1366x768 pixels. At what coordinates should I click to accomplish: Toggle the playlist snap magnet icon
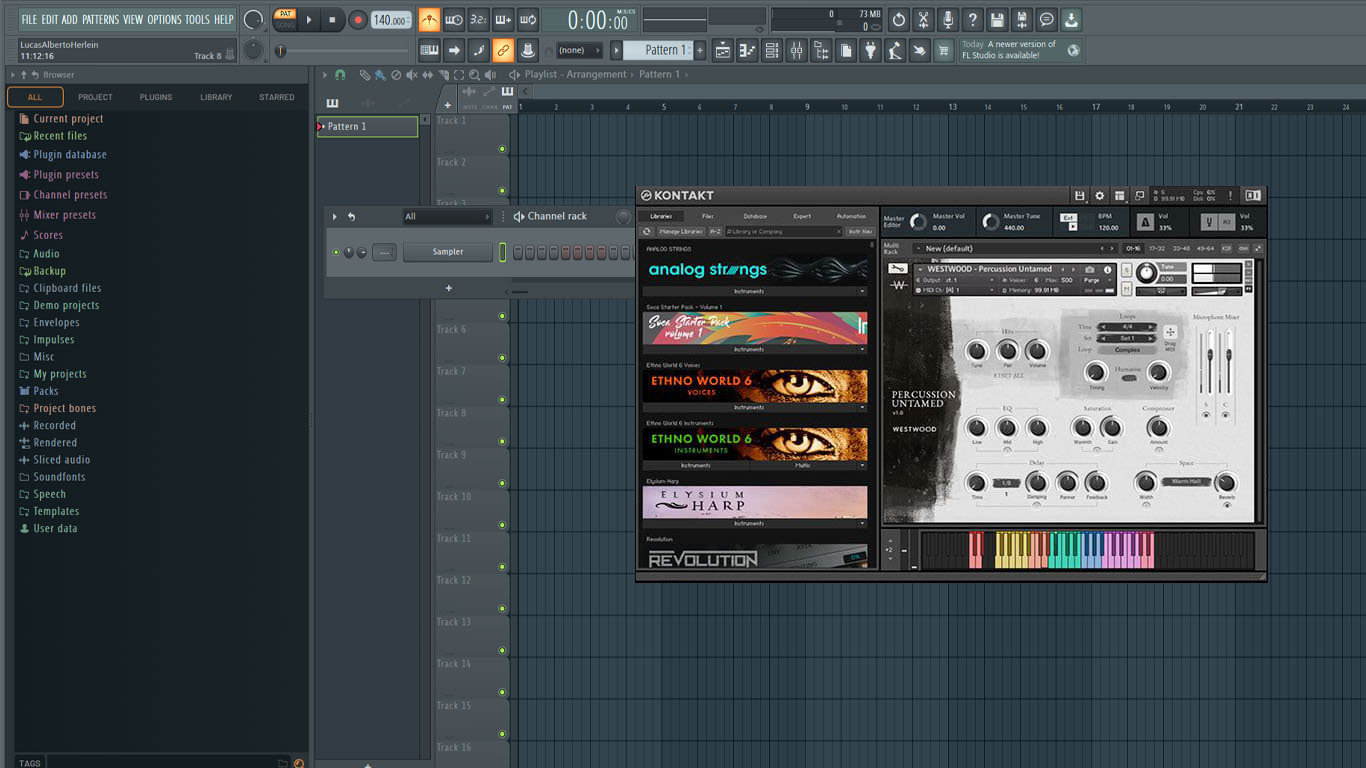pos(340,75)
